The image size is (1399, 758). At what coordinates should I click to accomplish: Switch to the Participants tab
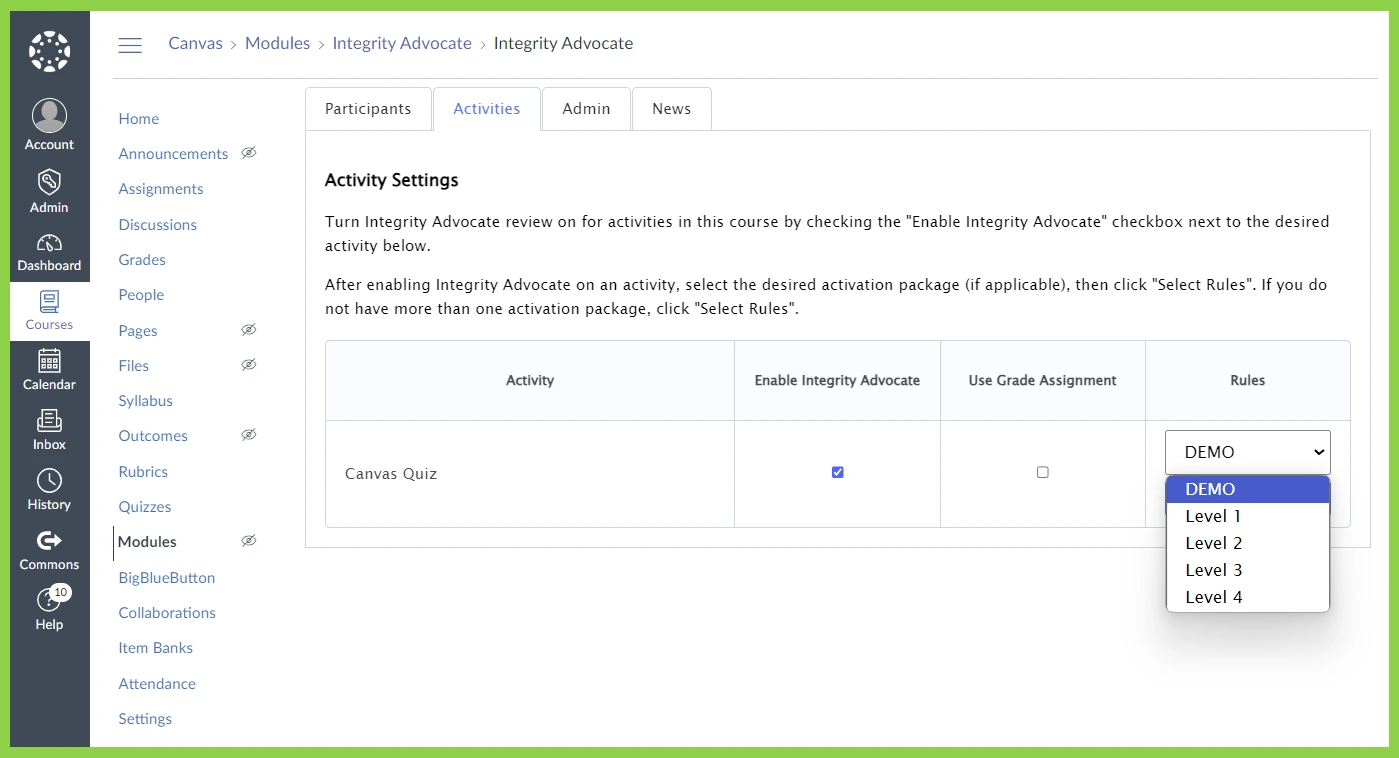[368, 109]
